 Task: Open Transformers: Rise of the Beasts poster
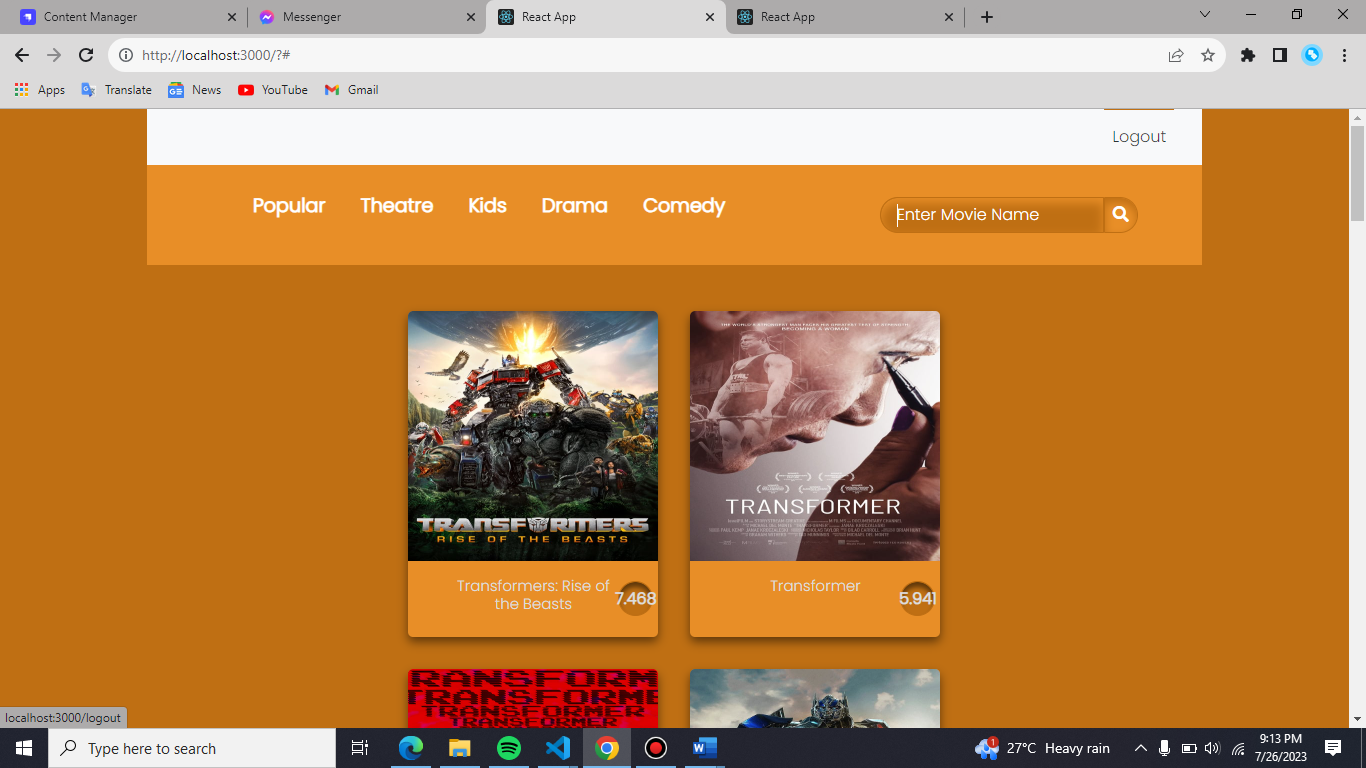533,436
